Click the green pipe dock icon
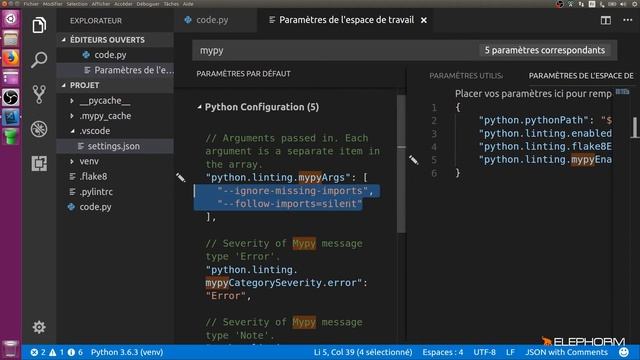Image resolution: width=640 pixels, height=360 pixels. (11, 136)
